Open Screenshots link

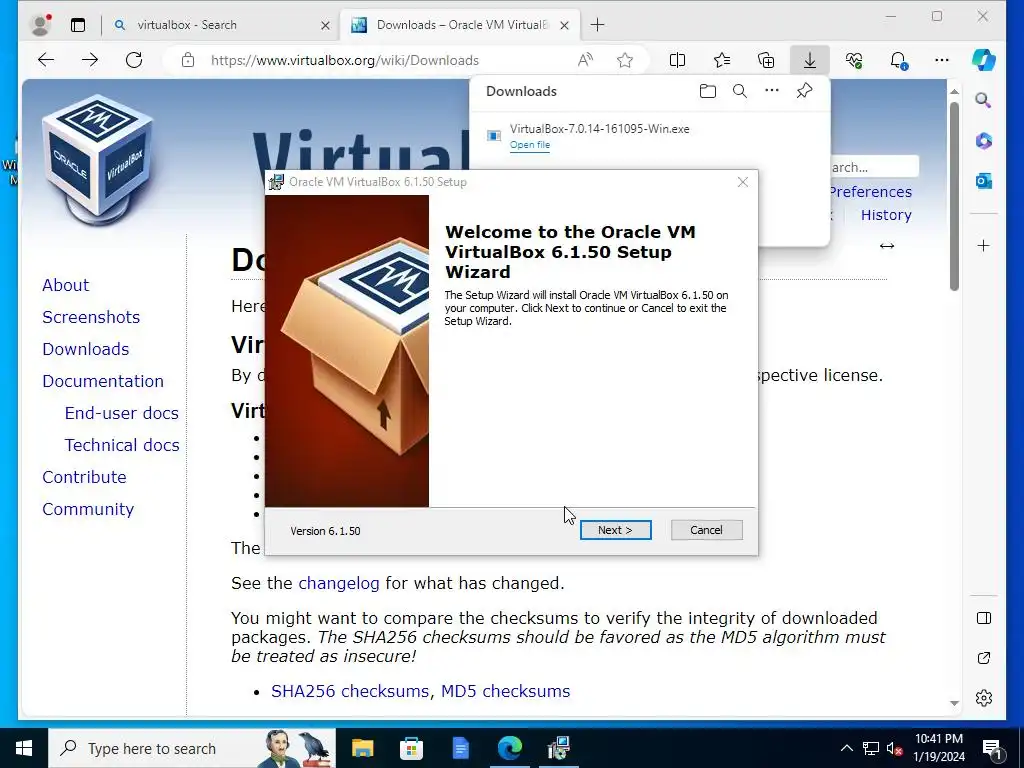[x=91, y=317]
